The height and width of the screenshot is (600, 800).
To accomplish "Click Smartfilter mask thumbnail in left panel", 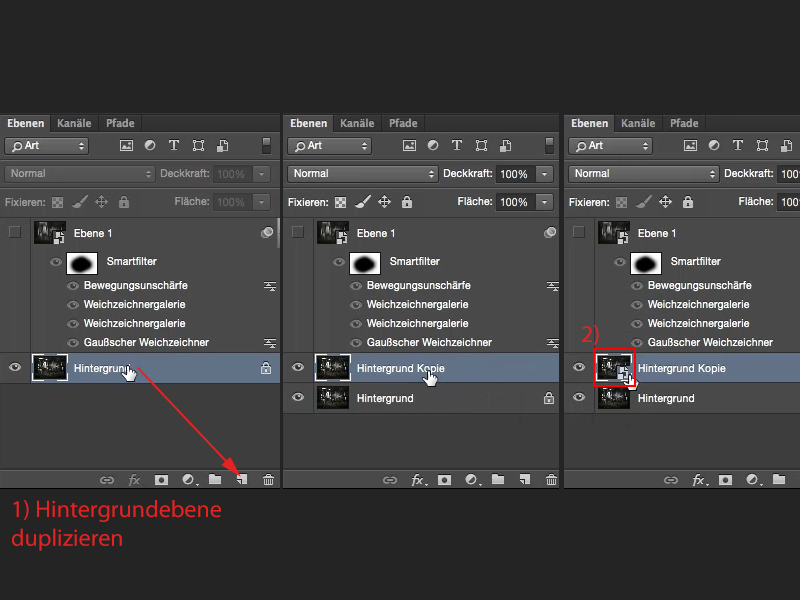I will [x=82, y=263].
